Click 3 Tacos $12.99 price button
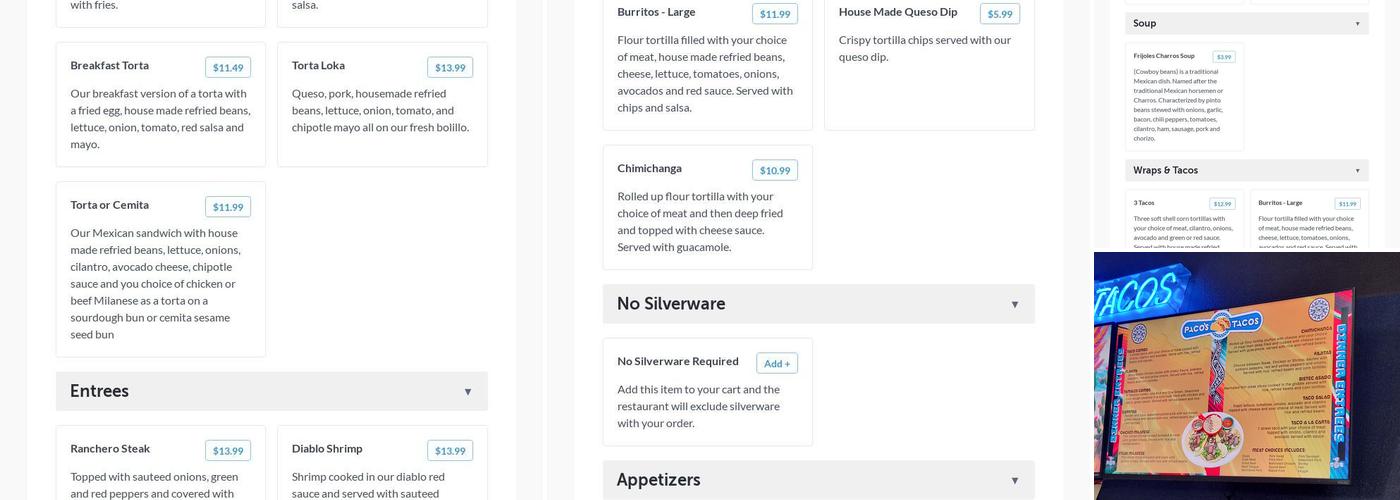1400x500 pixels. [x=1222, y=204]
